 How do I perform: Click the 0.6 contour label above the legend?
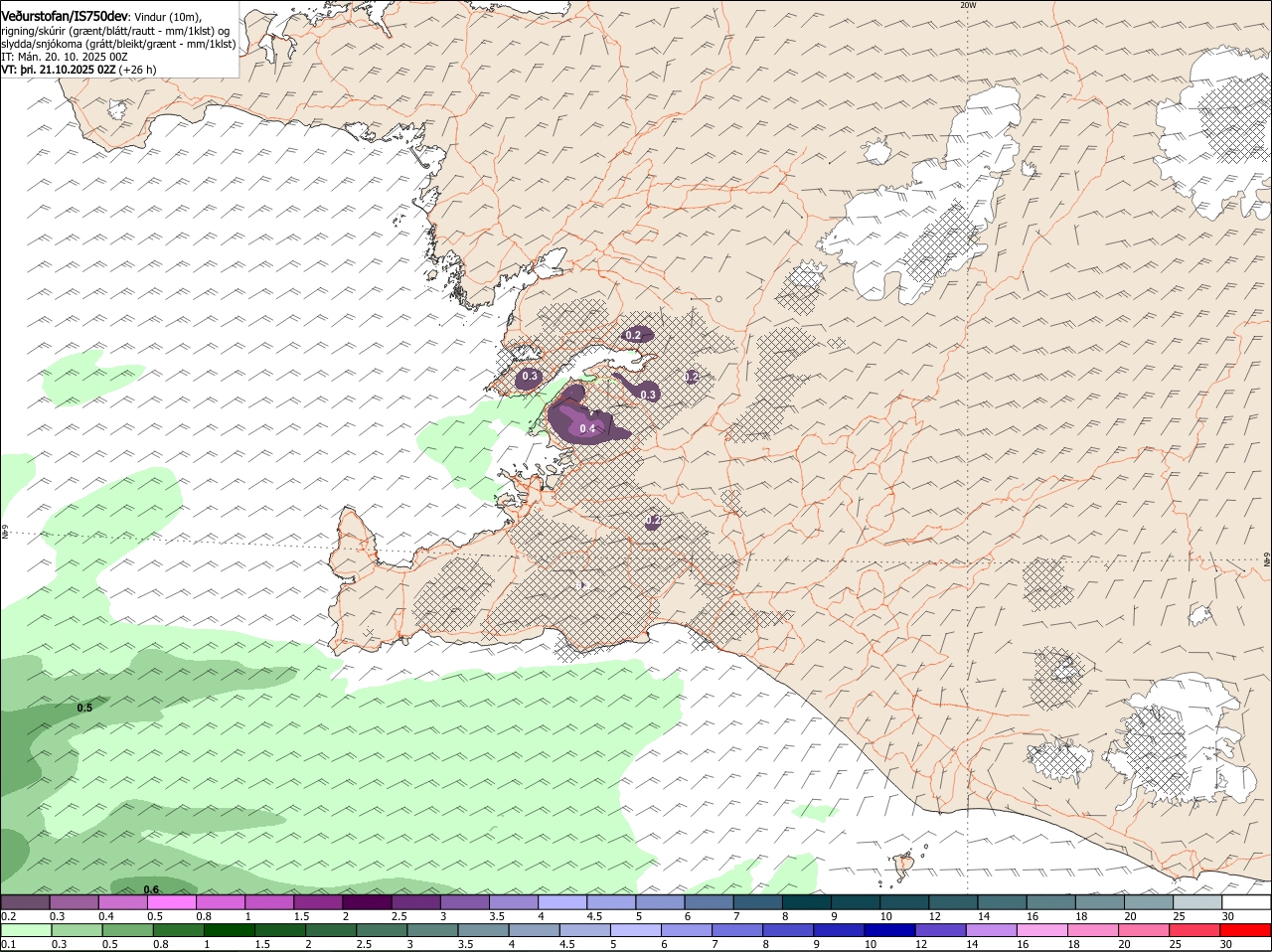[151, 889]
